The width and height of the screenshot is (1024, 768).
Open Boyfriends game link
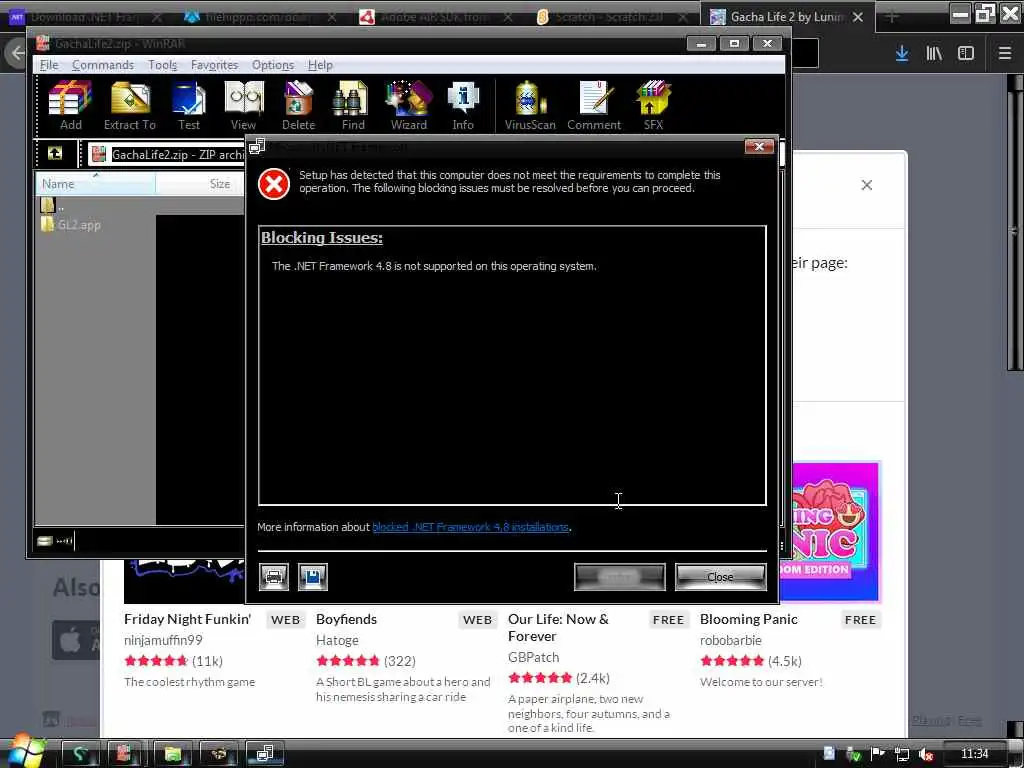point(346,619)
